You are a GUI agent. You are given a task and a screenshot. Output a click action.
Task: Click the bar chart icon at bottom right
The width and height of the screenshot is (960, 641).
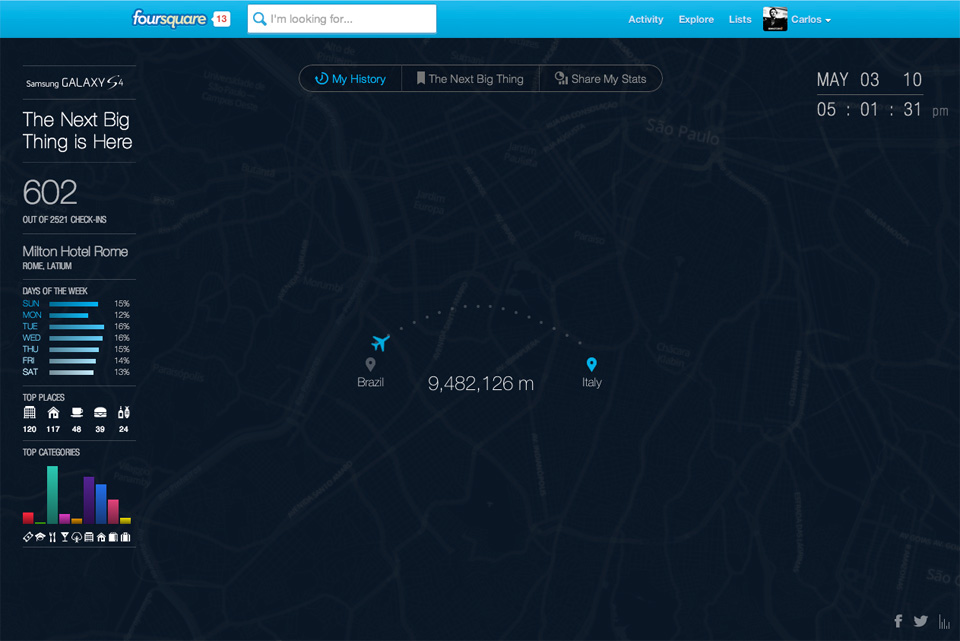[942, 621]
